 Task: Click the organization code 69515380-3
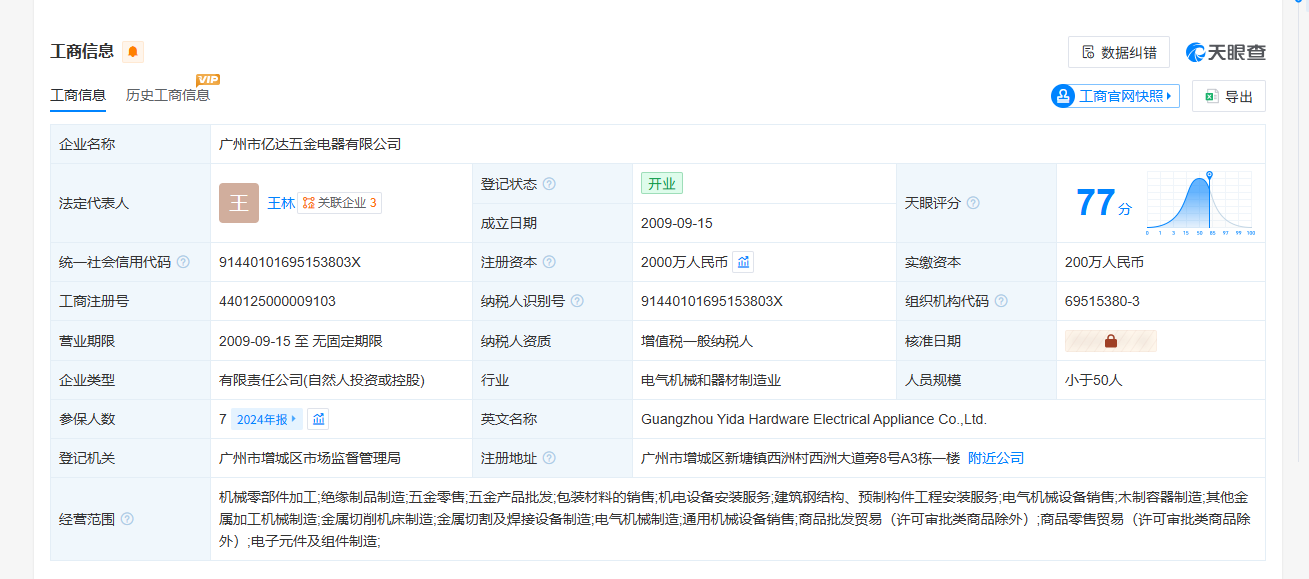1102,301
